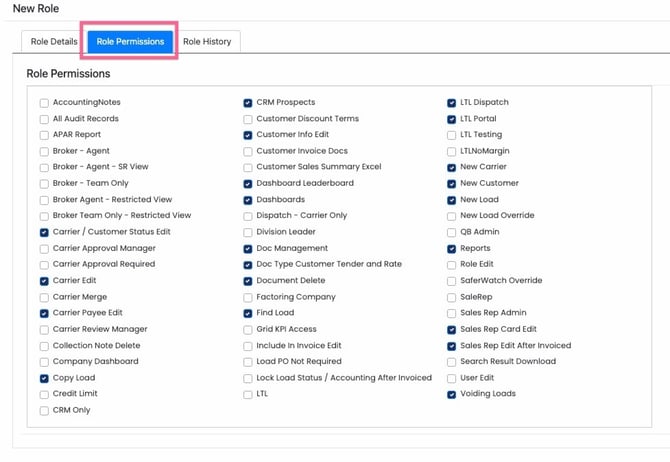
Task: Enable the Division Leader permission
Action: (x=248, y=232)
